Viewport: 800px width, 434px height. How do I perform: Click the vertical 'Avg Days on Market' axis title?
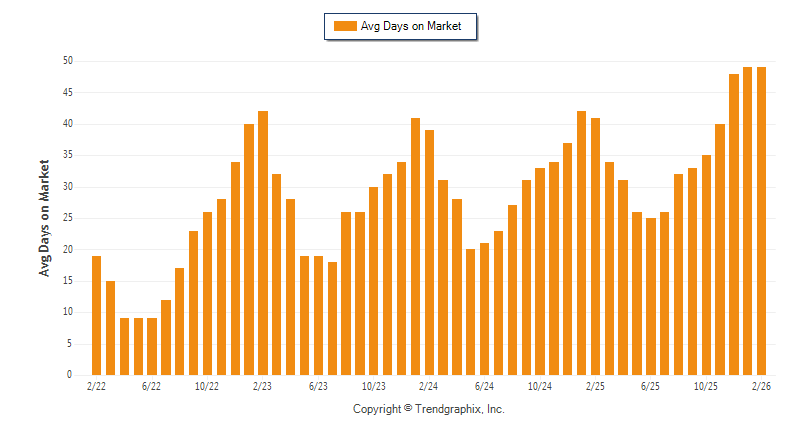point(45,217)
